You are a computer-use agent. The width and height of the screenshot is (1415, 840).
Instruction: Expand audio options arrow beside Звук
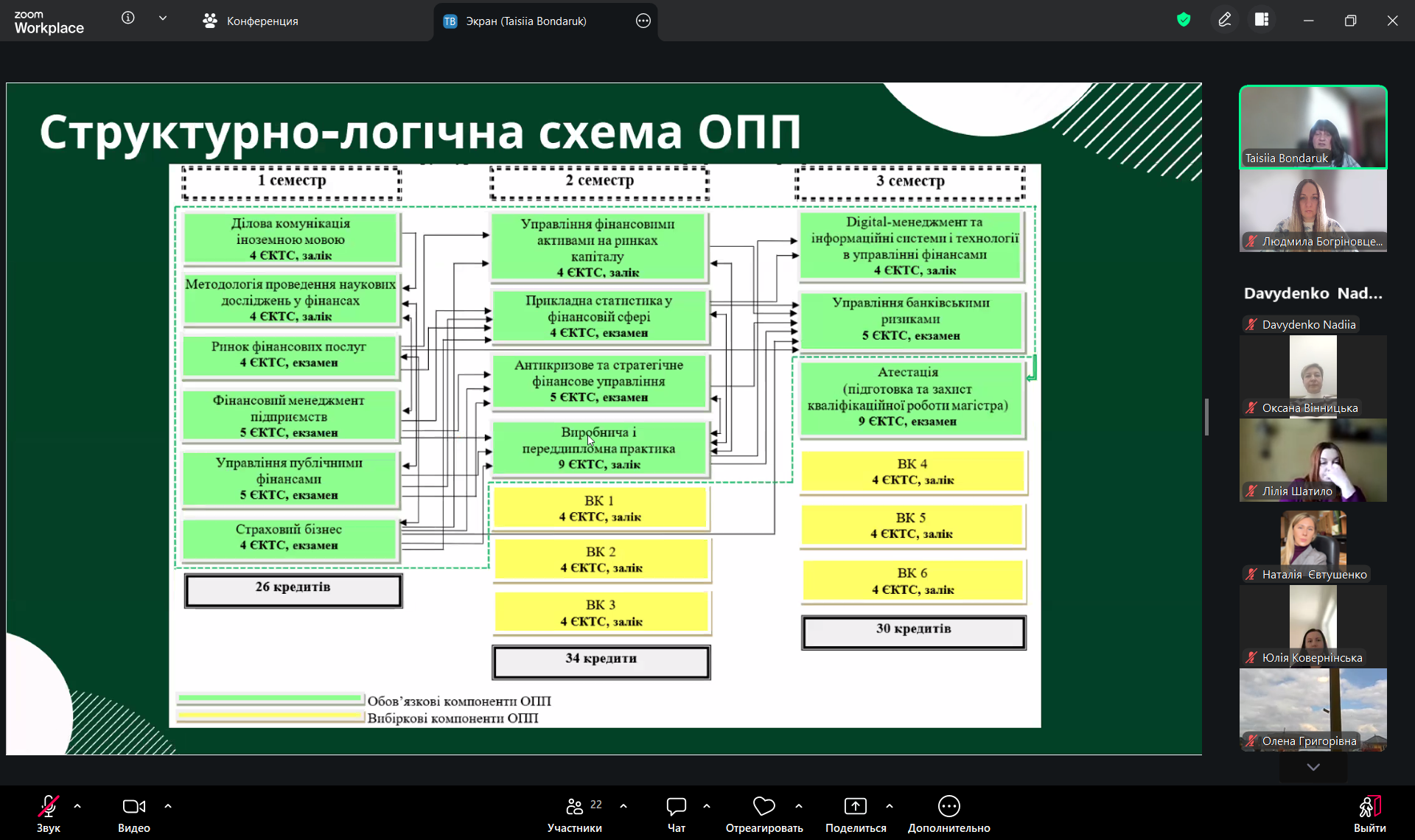(x=77, y=806)
